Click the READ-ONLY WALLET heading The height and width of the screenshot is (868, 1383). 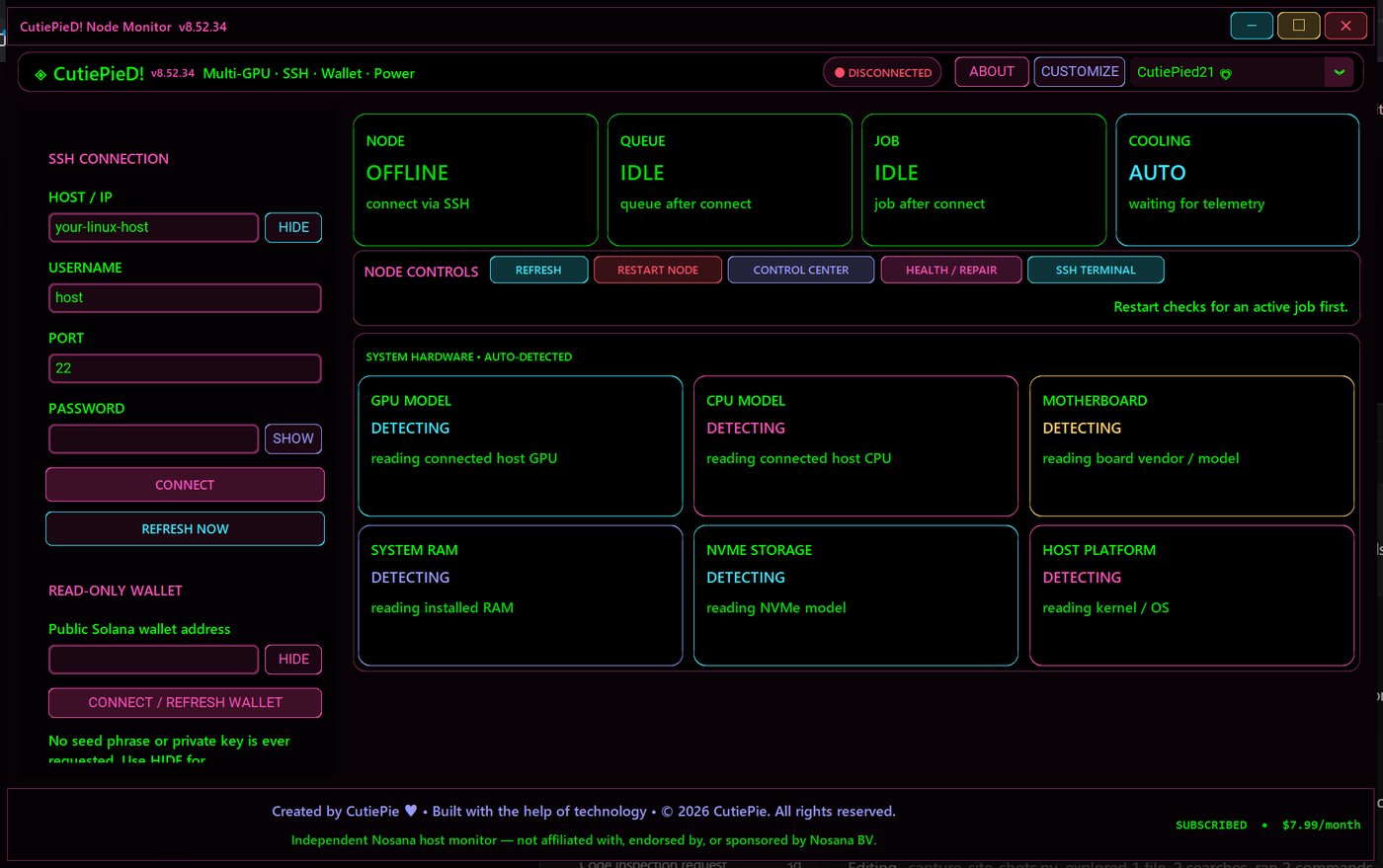(116, 591)
